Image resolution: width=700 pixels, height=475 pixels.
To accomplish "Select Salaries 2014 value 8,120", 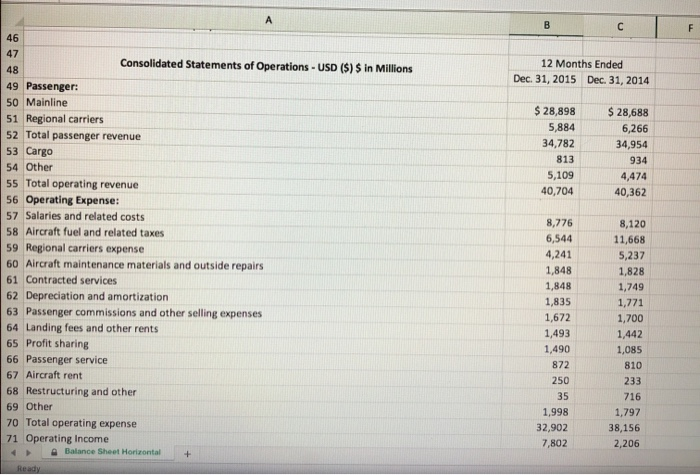I will [633, 224].
